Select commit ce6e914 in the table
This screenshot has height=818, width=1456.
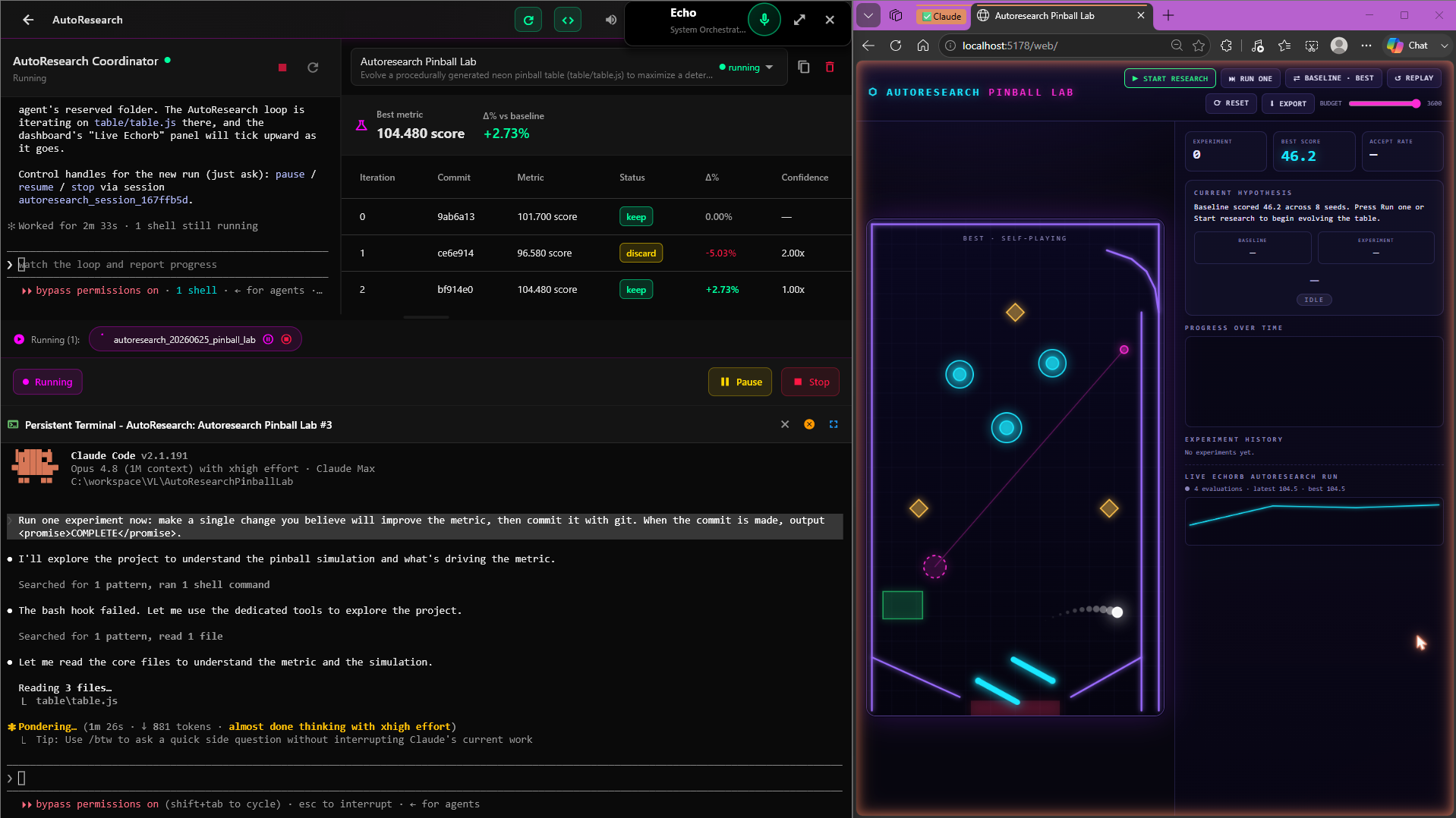[455, 253]
